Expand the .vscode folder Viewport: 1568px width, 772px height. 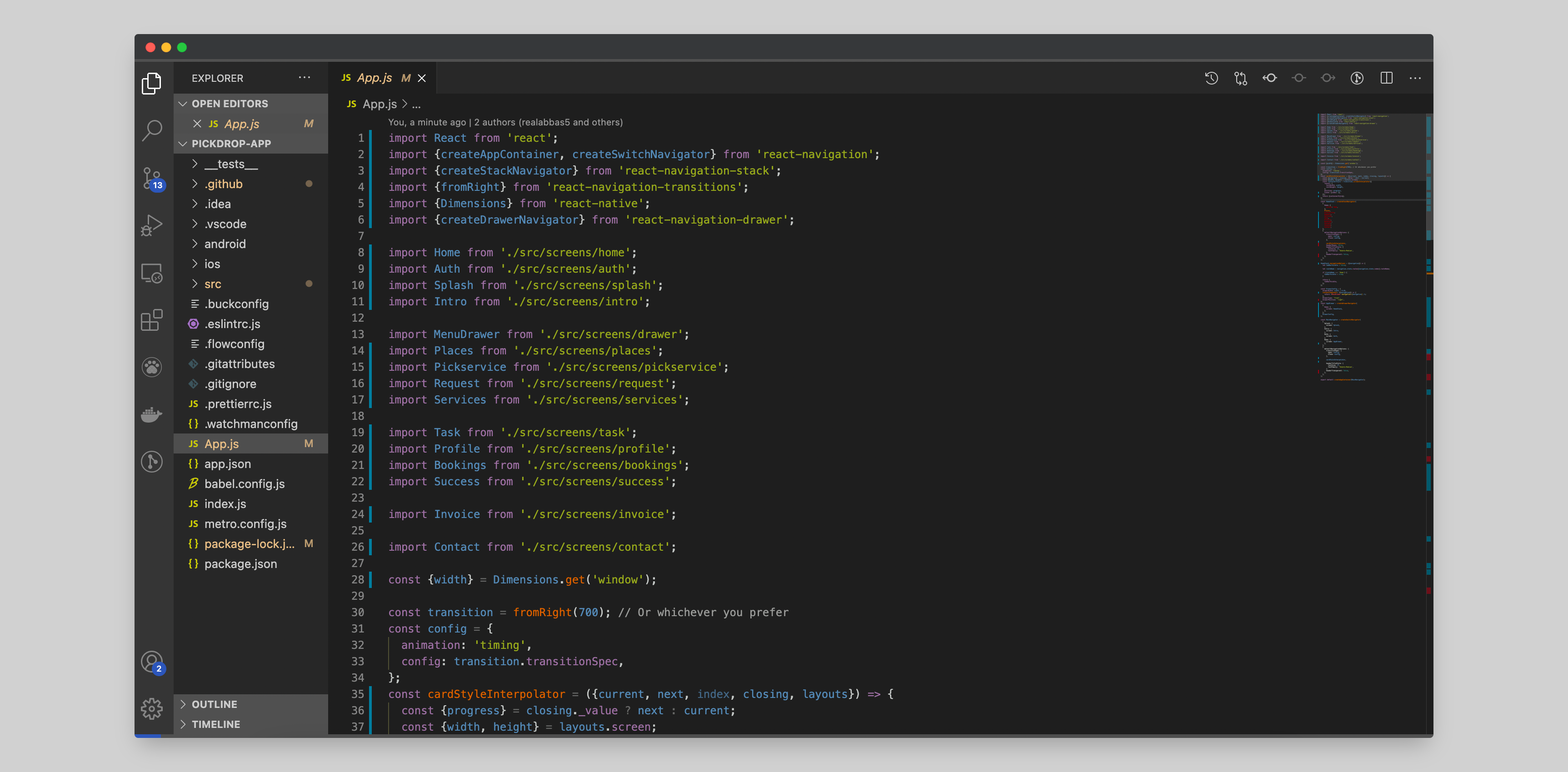[x=251, y=224]
